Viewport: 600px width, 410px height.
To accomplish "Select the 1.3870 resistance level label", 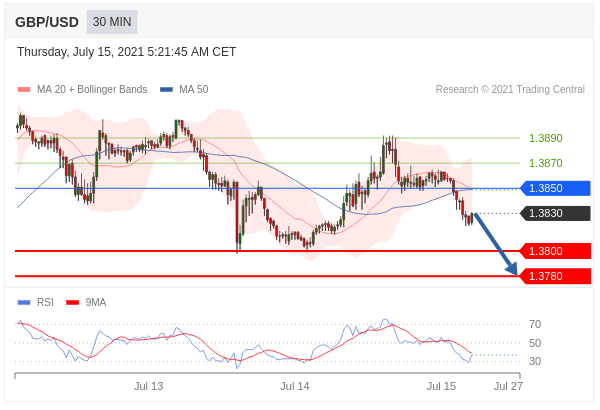I will 545,163.
